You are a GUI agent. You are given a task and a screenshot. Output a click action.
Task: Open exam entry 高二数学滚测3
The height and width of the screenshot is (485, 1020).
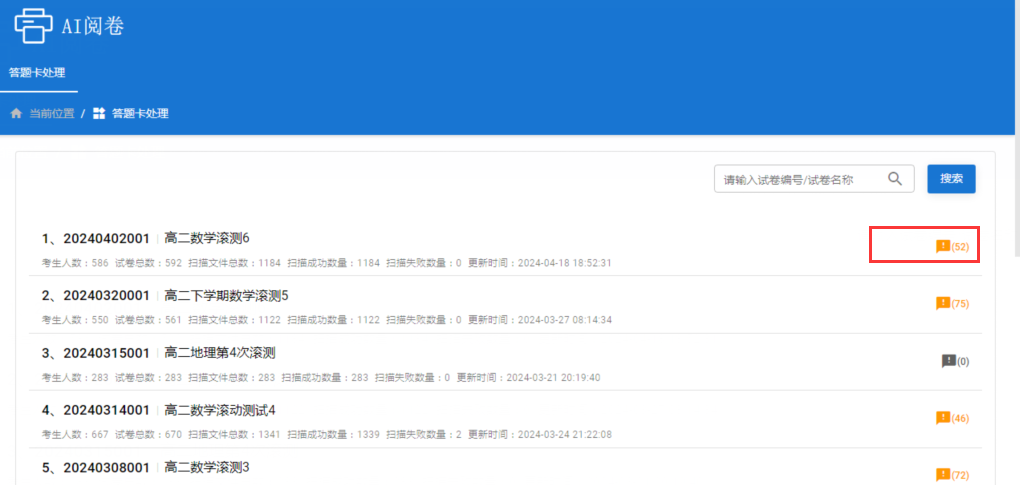tap(206, 467)
